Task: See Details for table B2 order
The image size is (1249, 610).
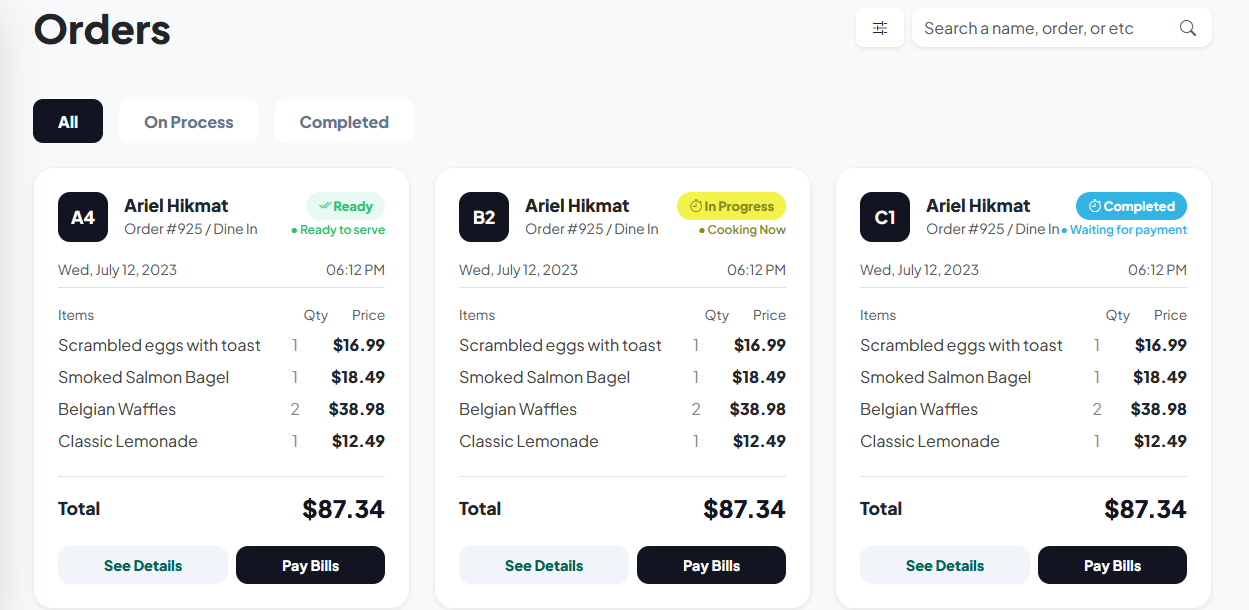Action: tap(544, 565)
